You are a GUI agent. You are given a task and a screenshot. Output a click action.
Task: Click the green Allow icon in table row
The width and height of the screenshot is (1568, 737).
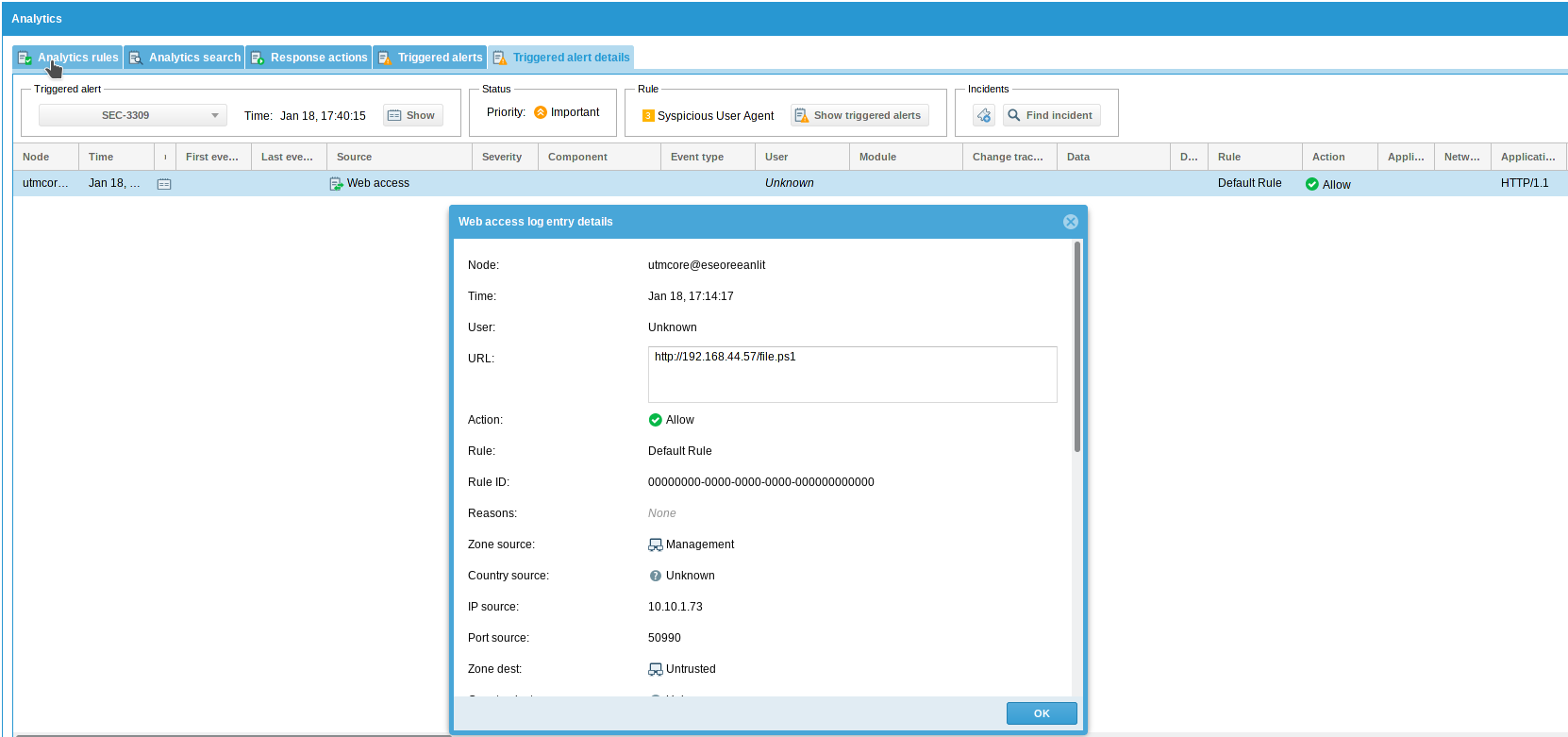point(1311,184)
